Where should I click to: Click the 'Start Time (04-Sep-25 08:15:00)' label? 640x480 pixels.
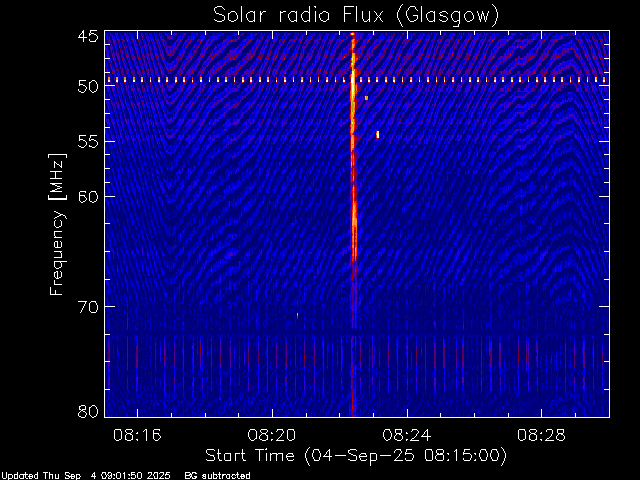(x=356, y=456)
